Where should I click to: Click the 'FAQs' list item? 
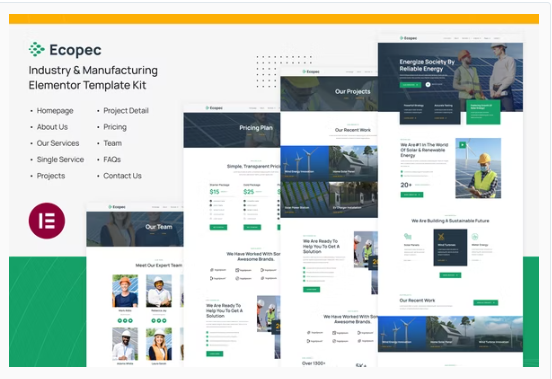[112, 159]
